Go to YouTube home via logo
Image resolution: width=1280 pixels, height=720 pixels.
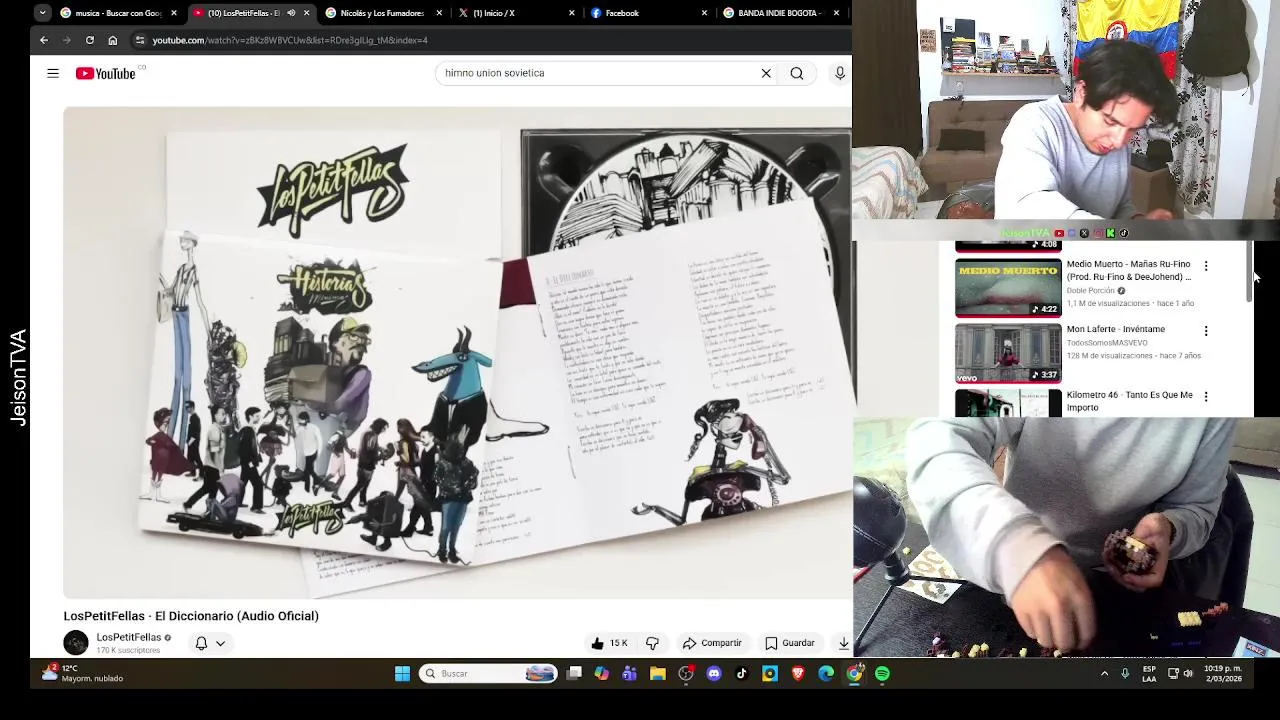pyautogui.click(x=105, y=73)
